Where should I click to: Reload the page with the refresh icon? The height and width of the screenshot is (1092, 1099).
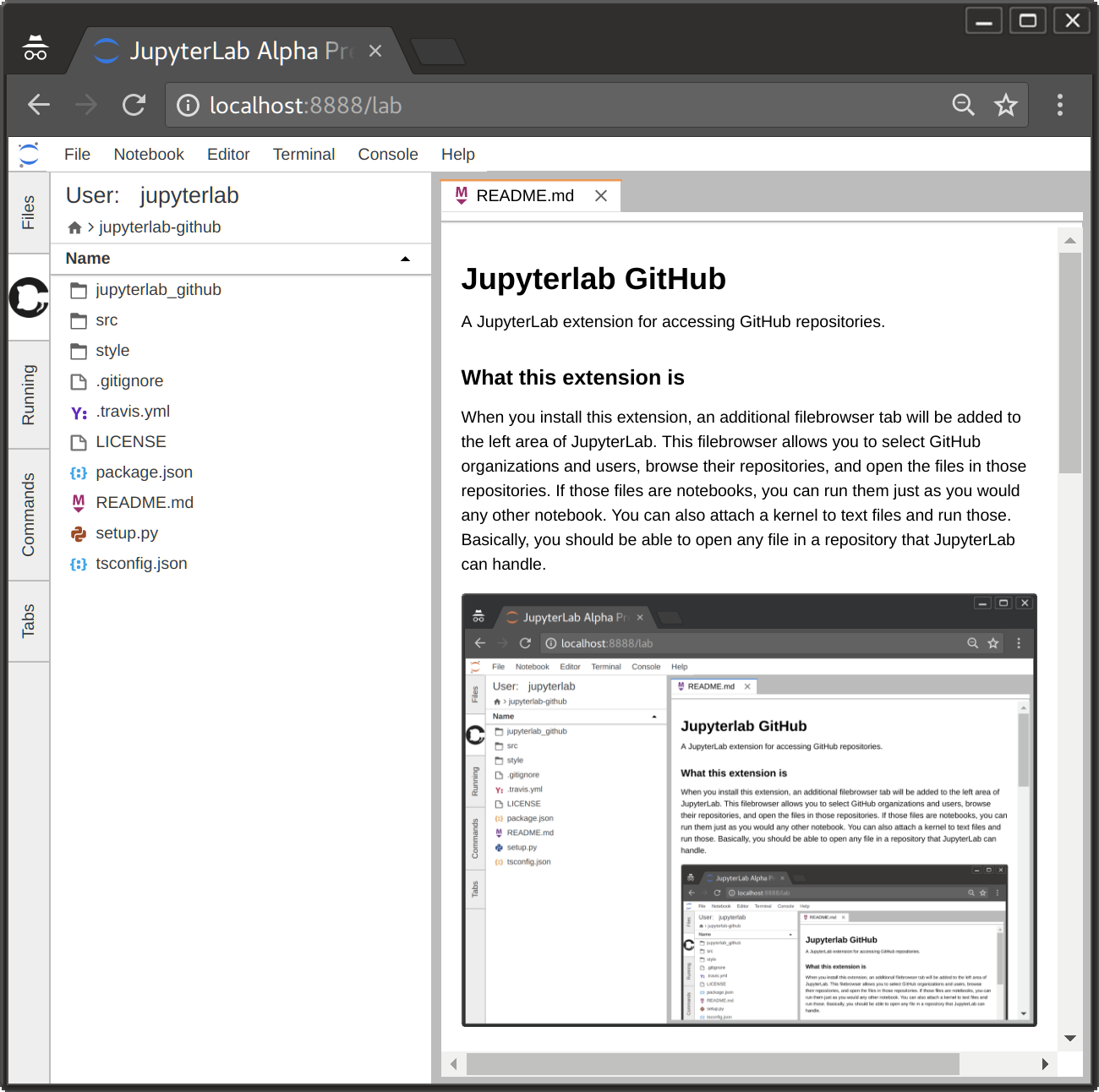tap(134, 105)
